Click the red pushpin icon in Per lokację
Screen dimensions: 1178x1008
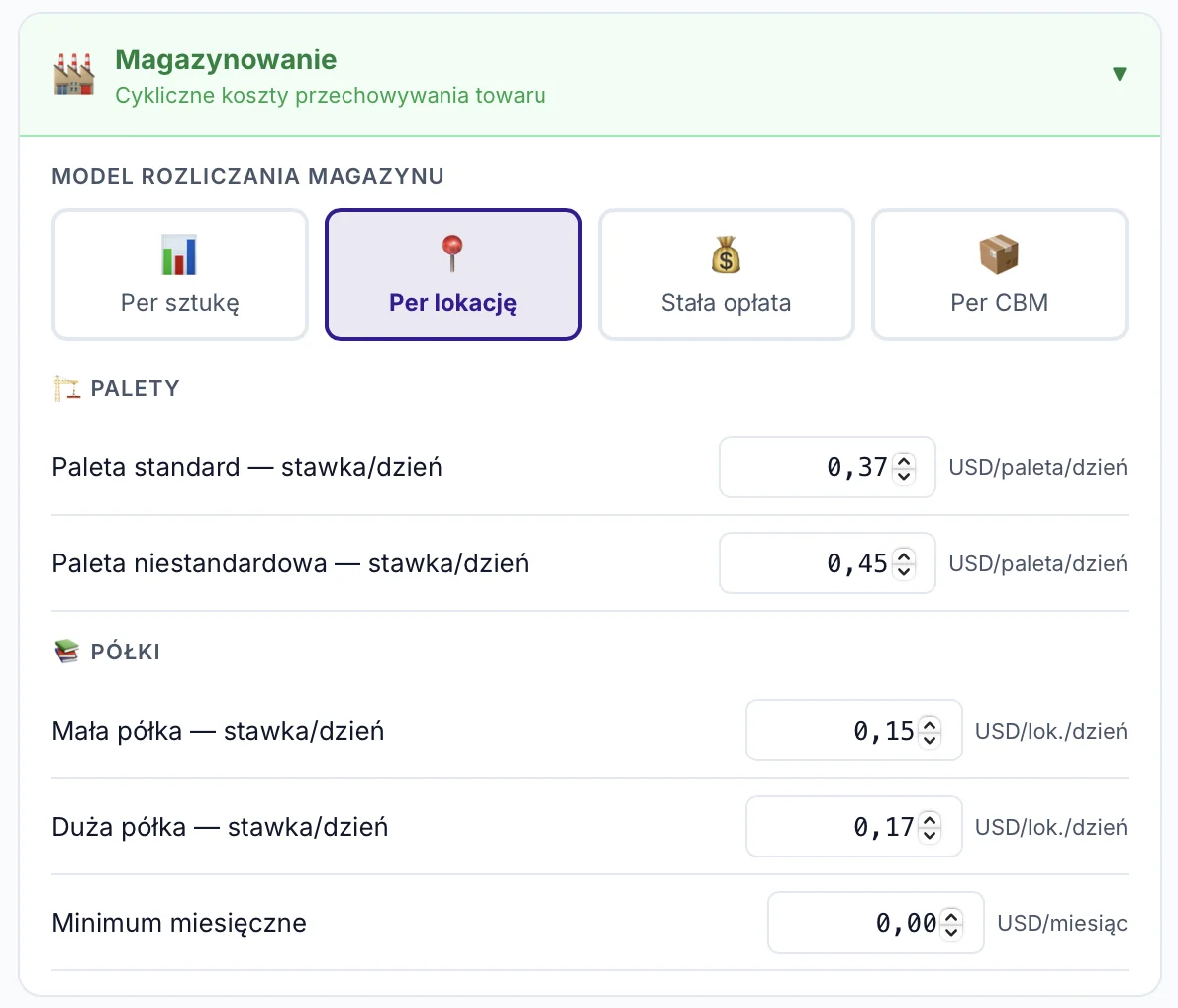(x=452, y=254)
